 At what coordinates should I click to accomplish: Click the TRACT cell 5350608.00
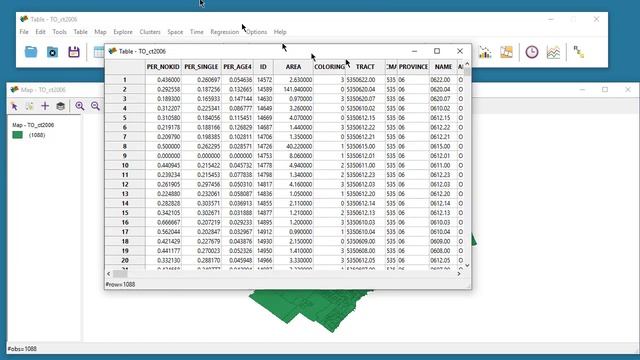tap(365, 251)
